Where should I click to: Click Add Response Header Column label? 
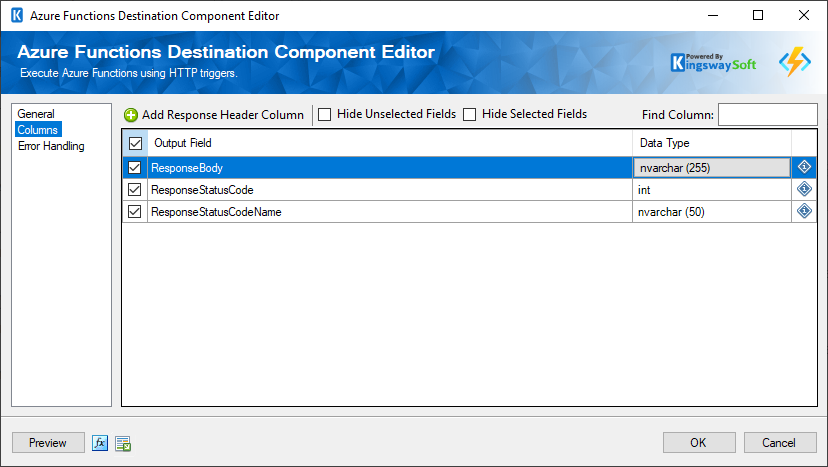coord(223,115)
